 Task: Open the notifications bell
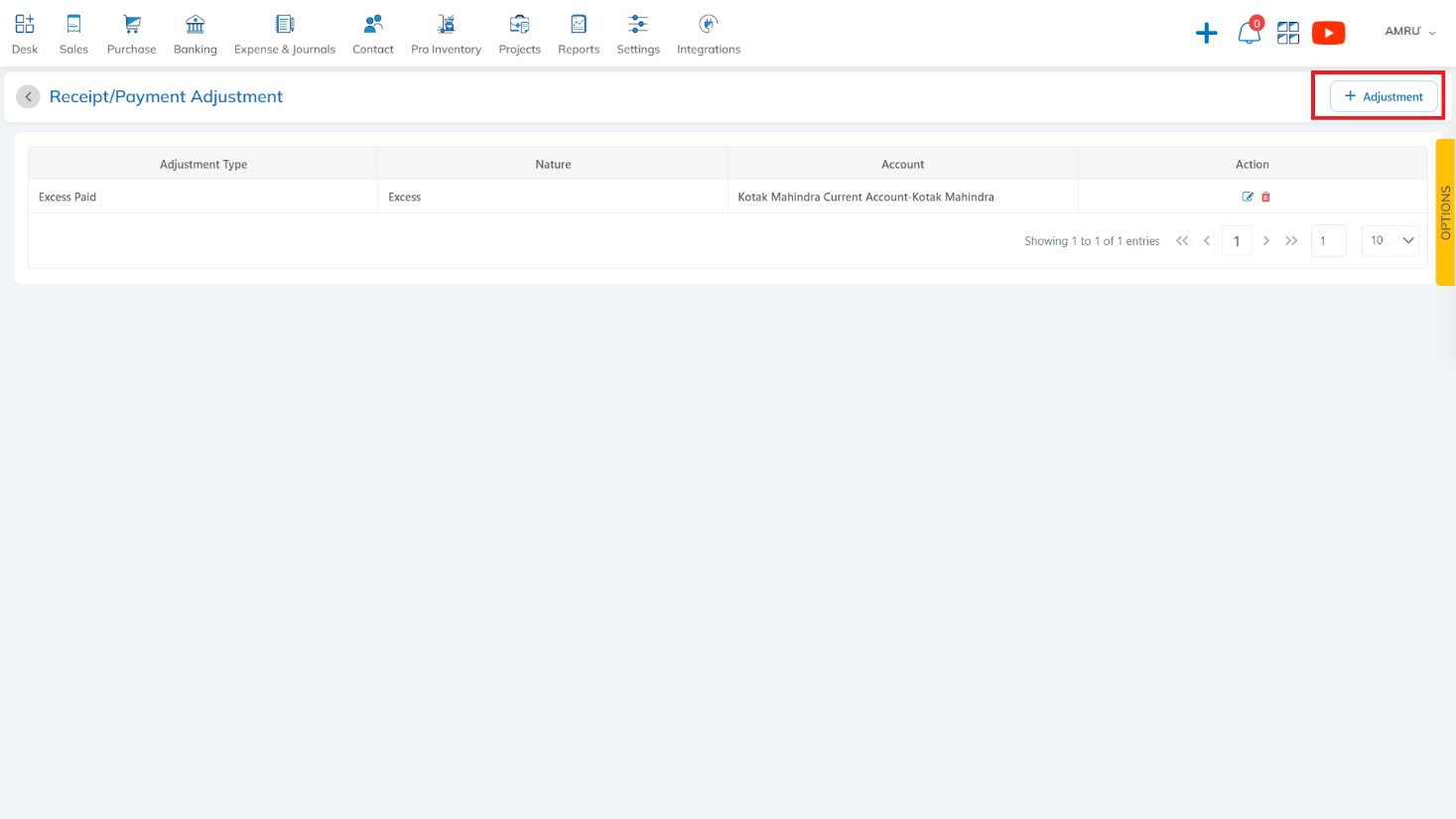coord(1249,33)
